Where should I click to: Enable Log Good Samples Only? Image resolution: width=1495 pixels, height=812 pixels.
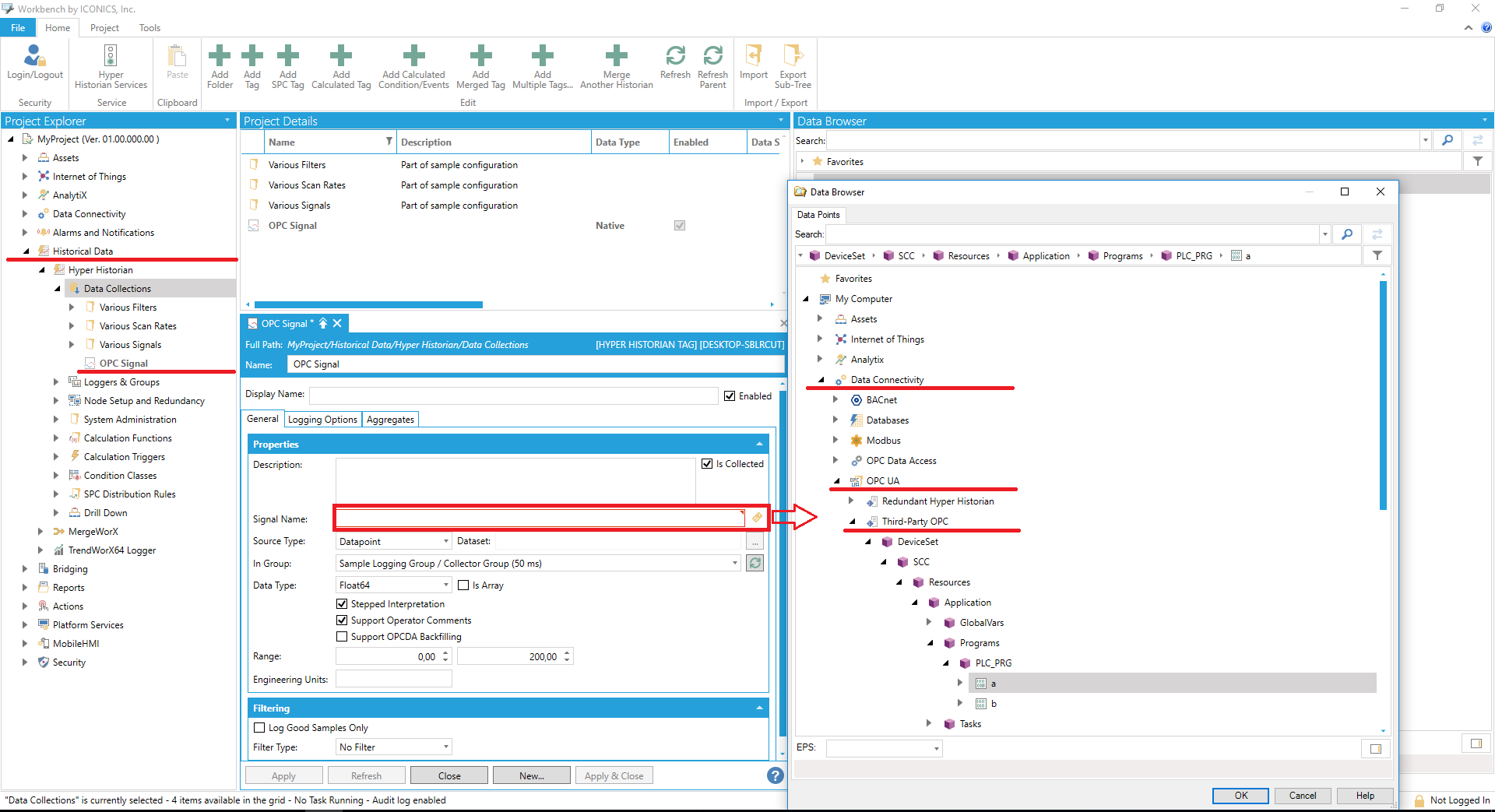[260, 728]
